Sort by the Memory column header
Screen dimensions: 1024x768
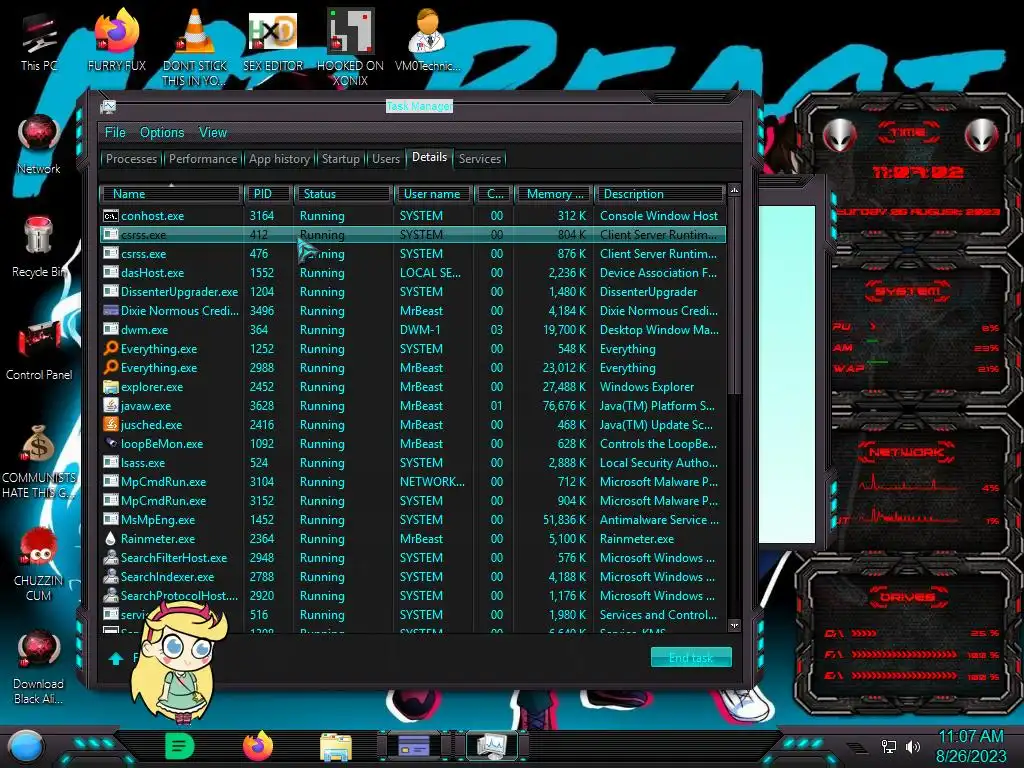554,194
